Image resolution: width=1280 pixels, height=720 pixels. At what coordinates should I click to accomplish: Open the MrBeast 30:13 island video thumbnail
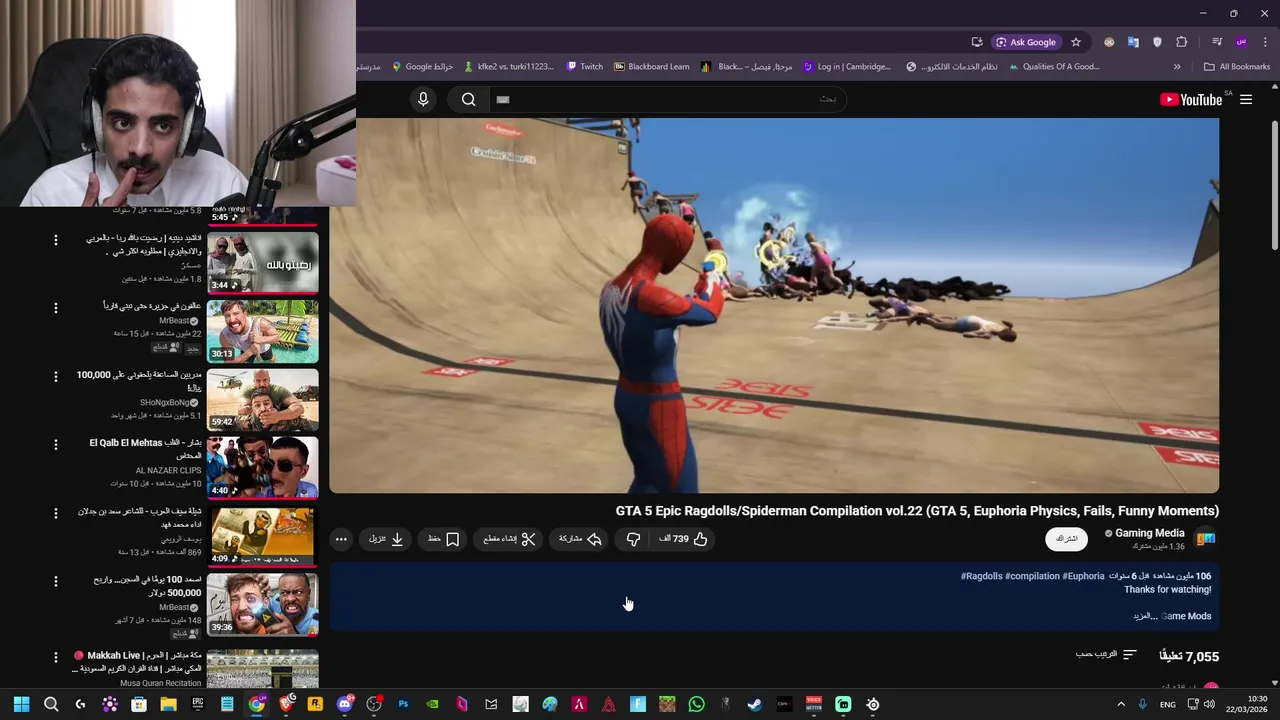click(263, 331)
